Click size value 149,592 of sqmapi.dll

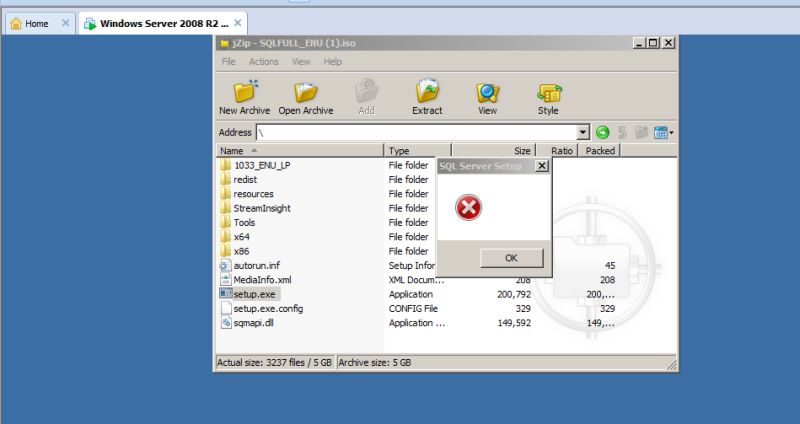[514, 323]
